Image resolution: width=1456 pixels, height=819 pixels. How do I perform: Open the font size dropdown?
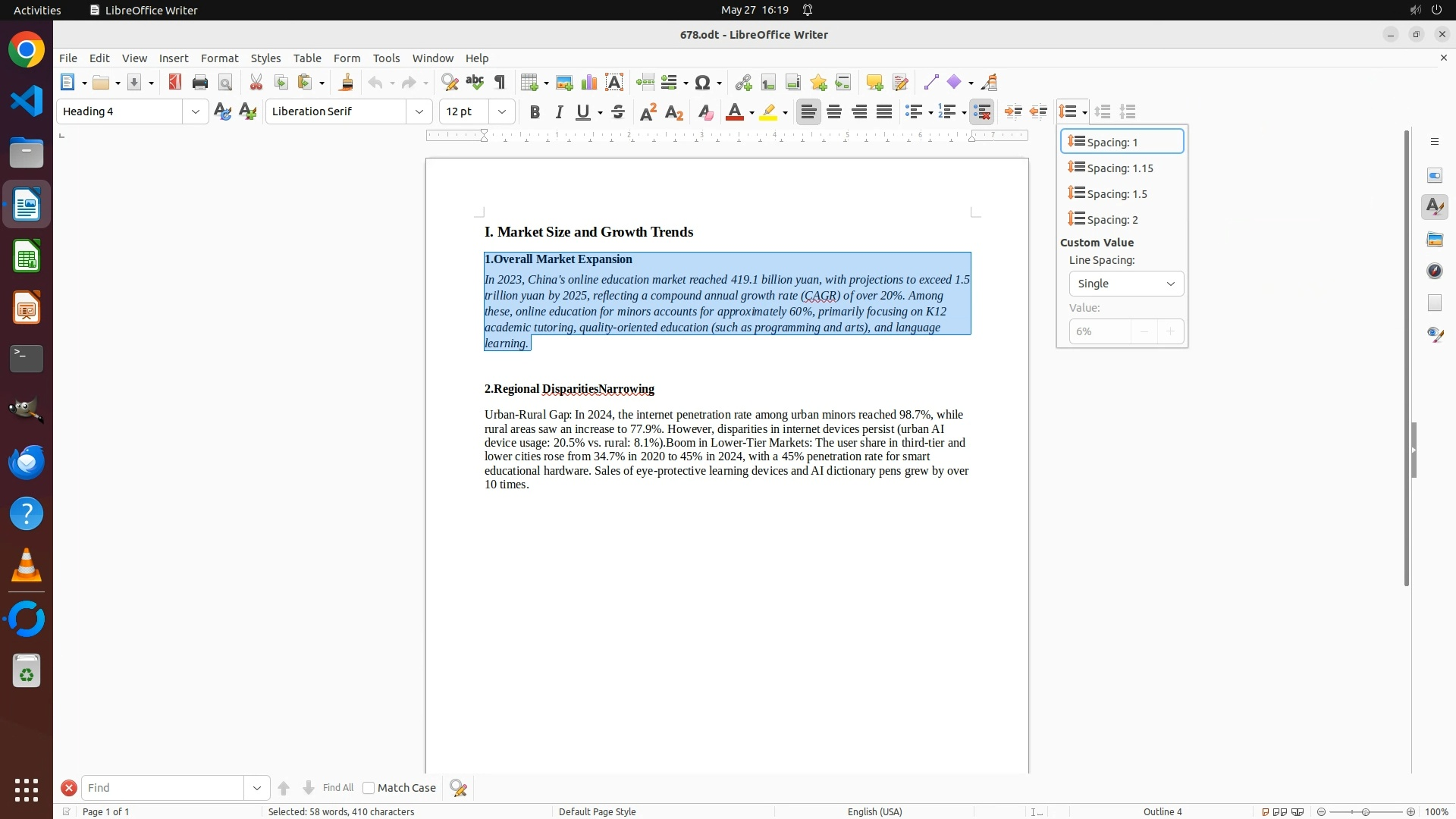(502, 112)
